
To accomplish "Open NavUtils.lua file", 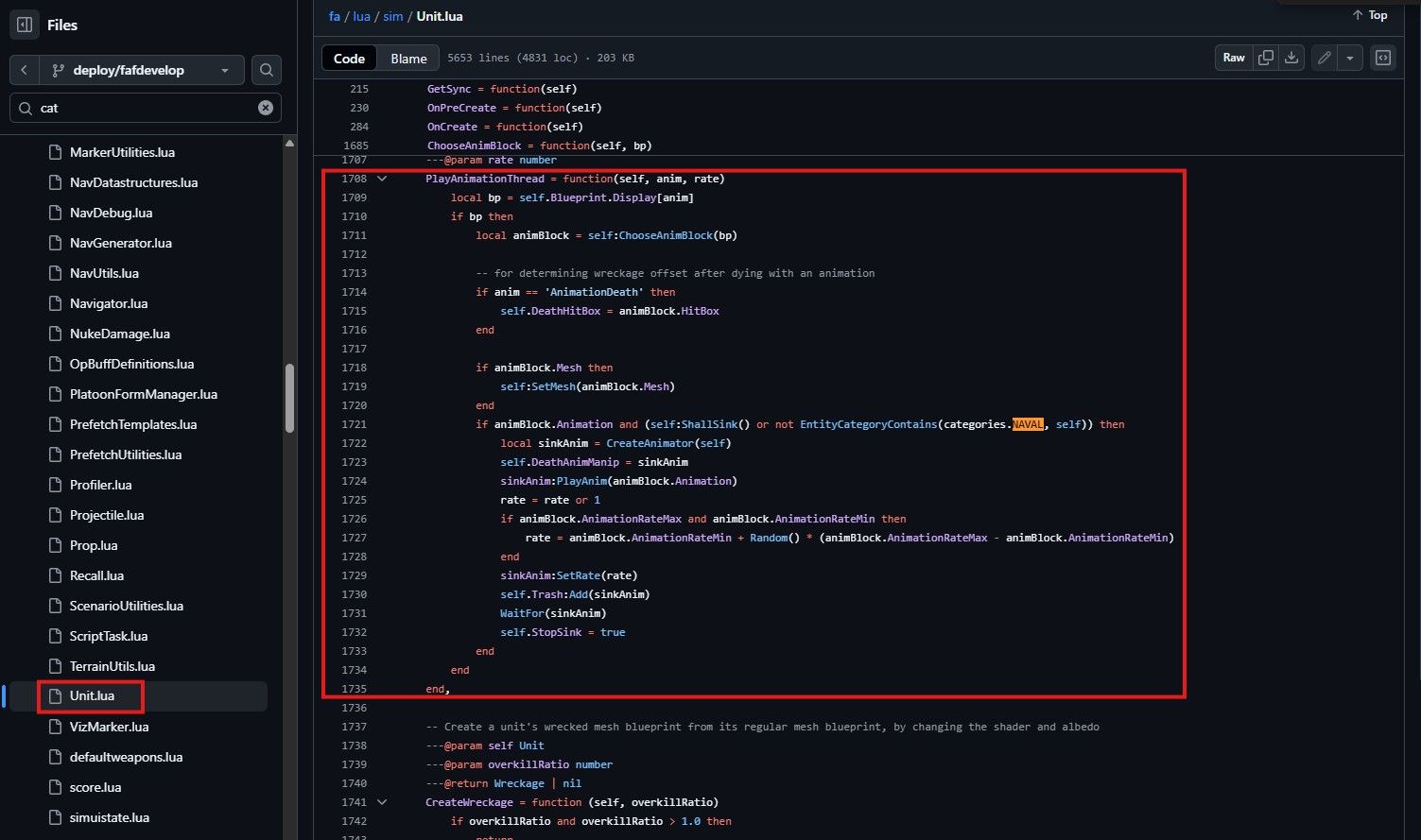I will point(104,273).
